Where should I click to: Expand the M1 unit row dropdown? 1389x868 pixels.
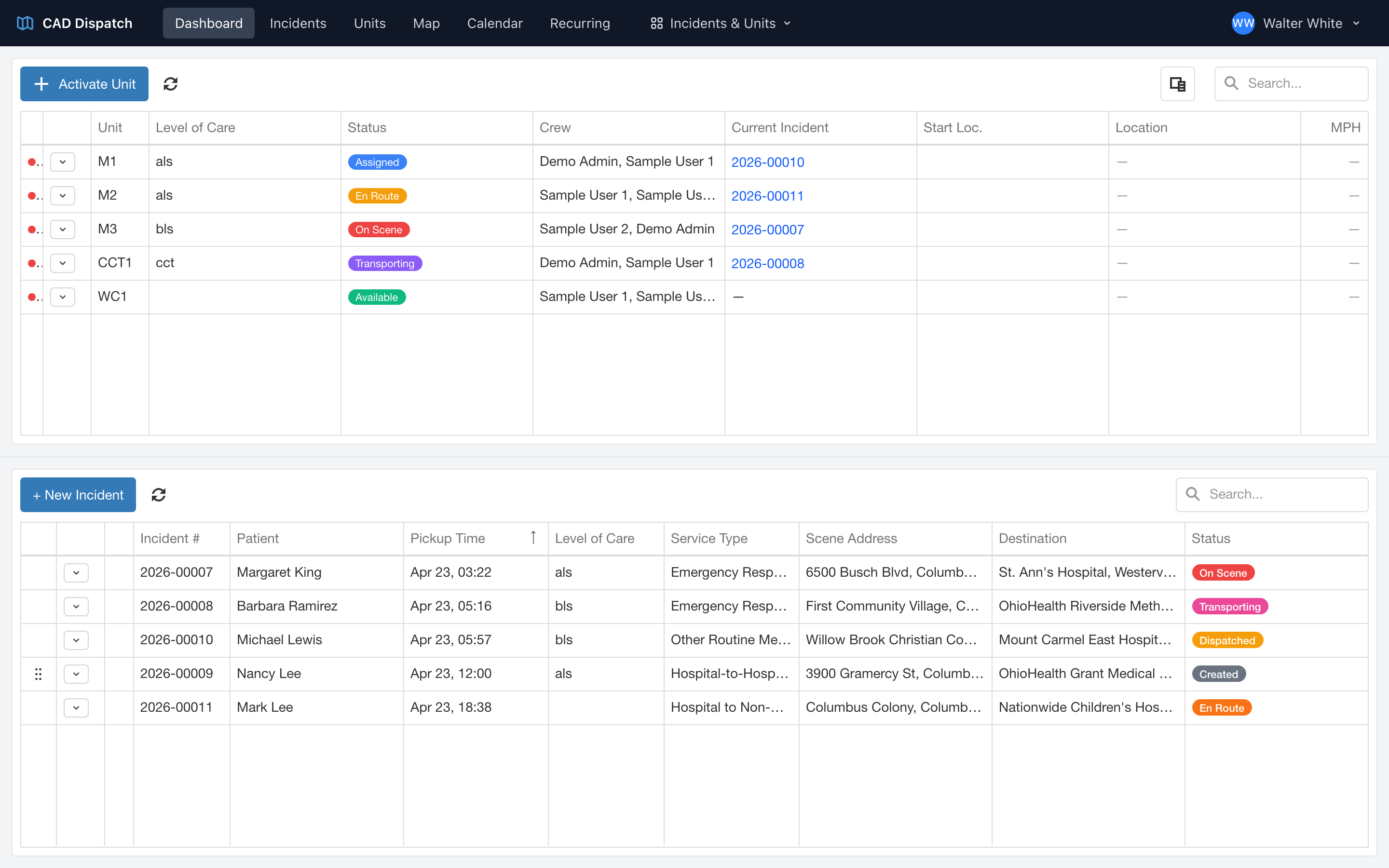coord(63,162)
